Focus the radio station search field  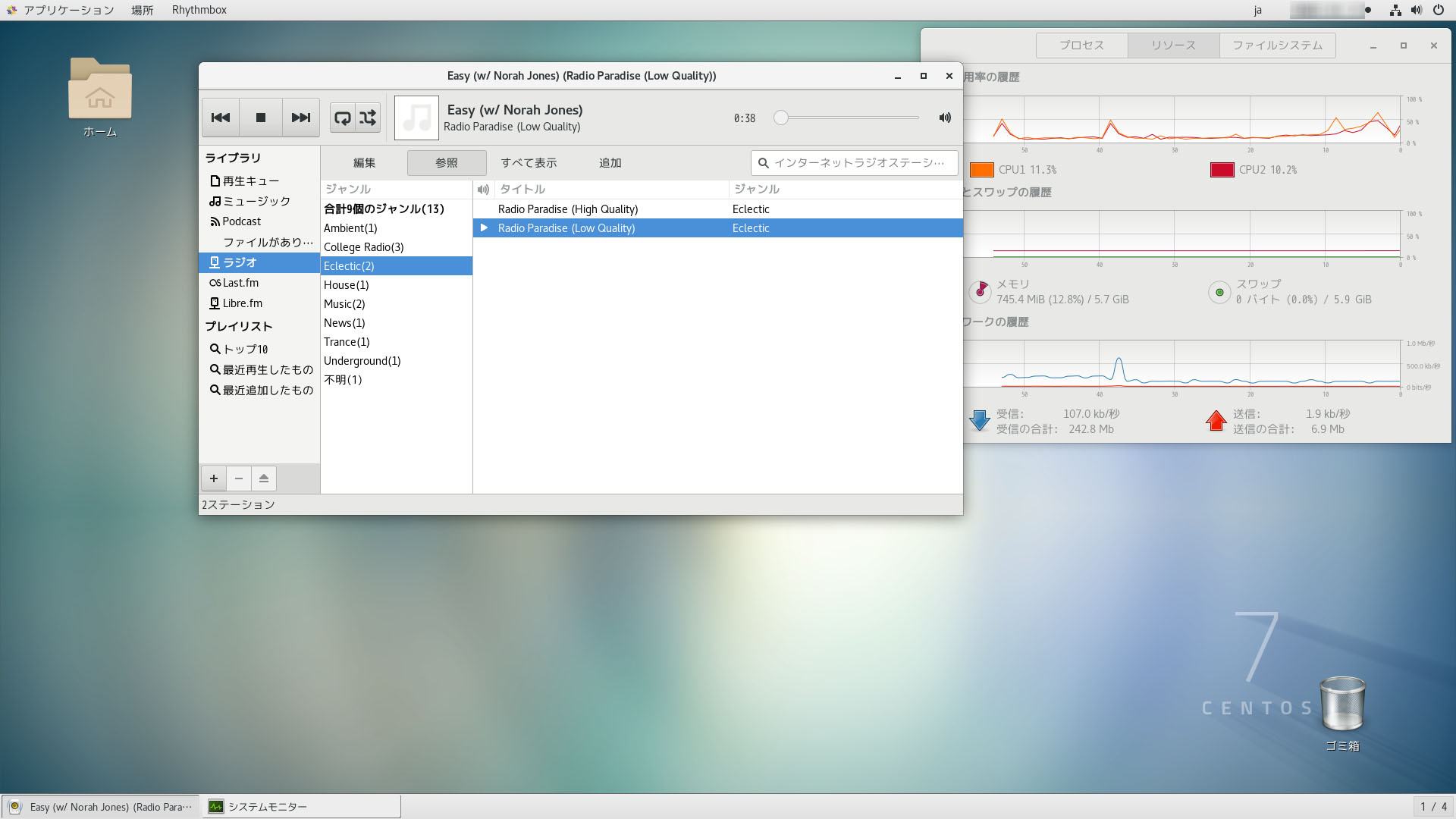855,163
